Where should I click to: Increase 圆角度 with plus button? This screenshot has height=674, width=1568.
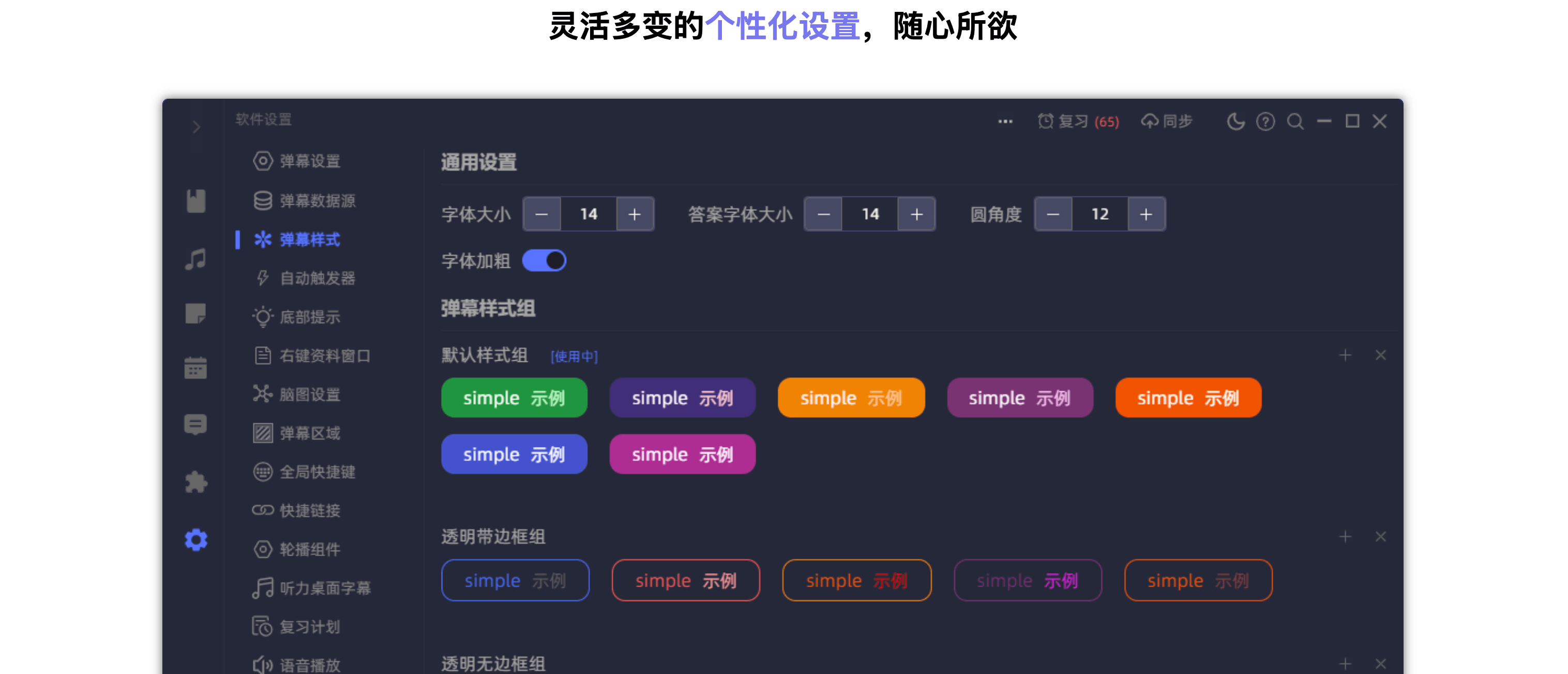point(1146,214)
